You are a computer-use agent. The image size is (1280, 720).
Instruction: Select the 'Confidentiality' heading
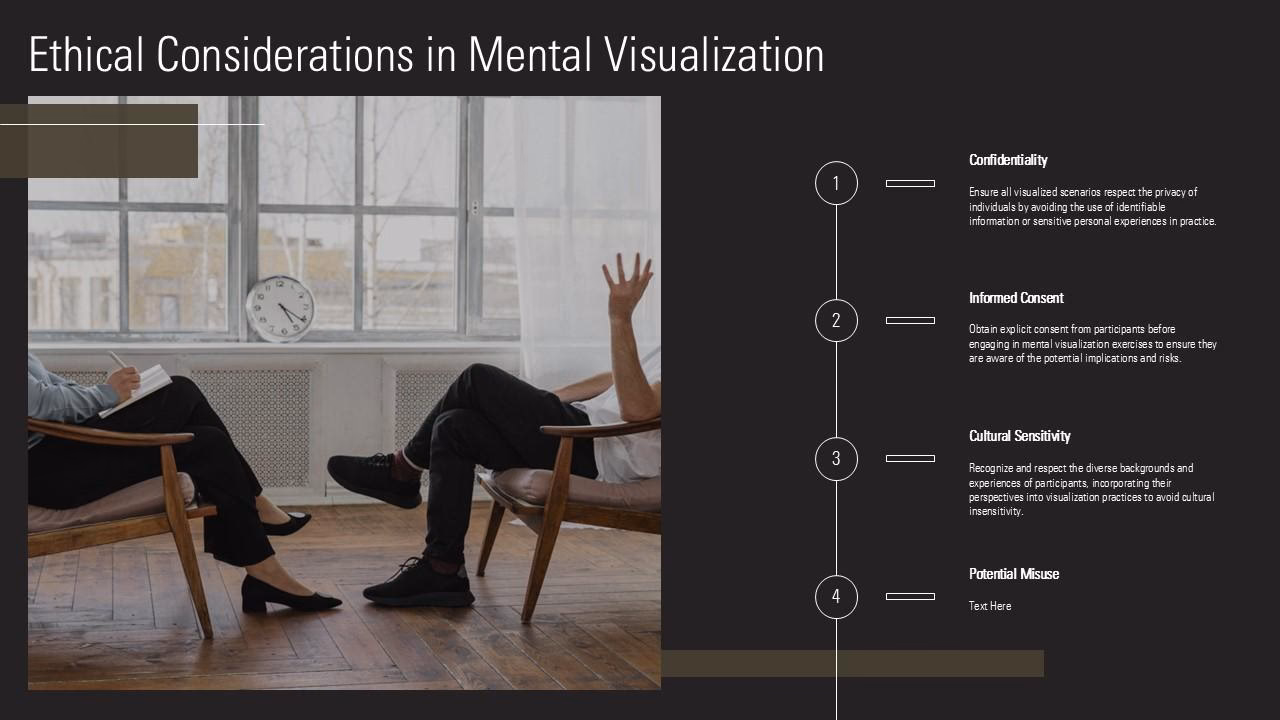(x=1008, y=160)
